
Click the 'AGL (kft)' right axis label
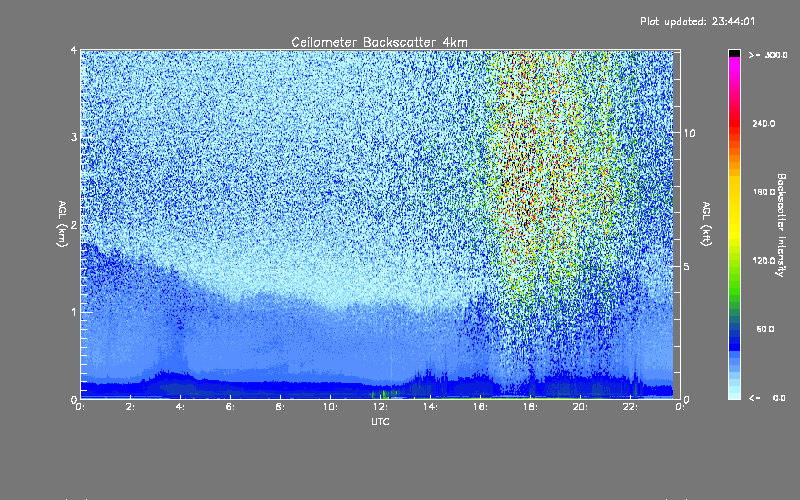click(706, 224)
